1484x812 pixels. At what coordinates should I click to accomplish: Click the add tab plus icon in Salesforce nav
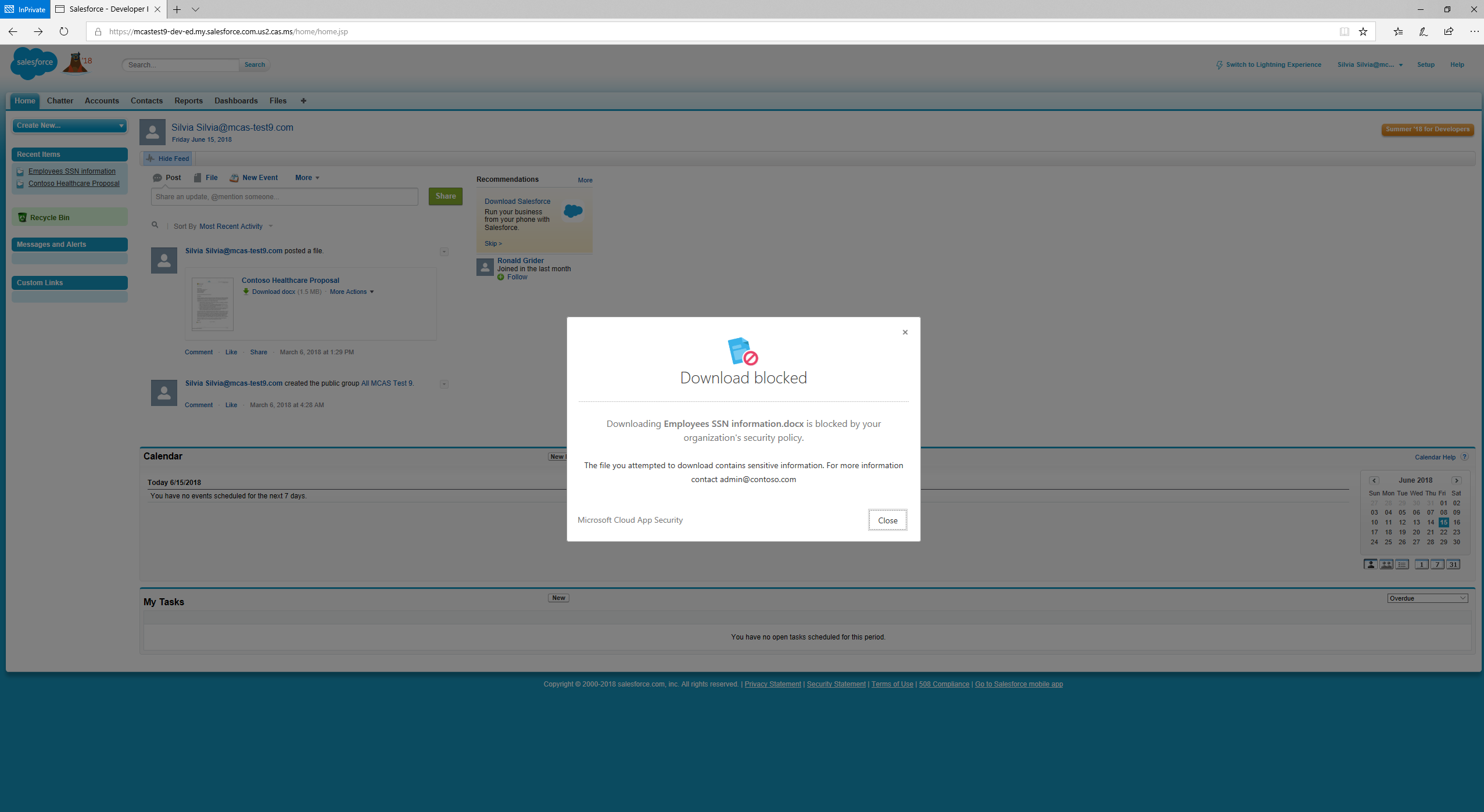(x=303, y=100)
